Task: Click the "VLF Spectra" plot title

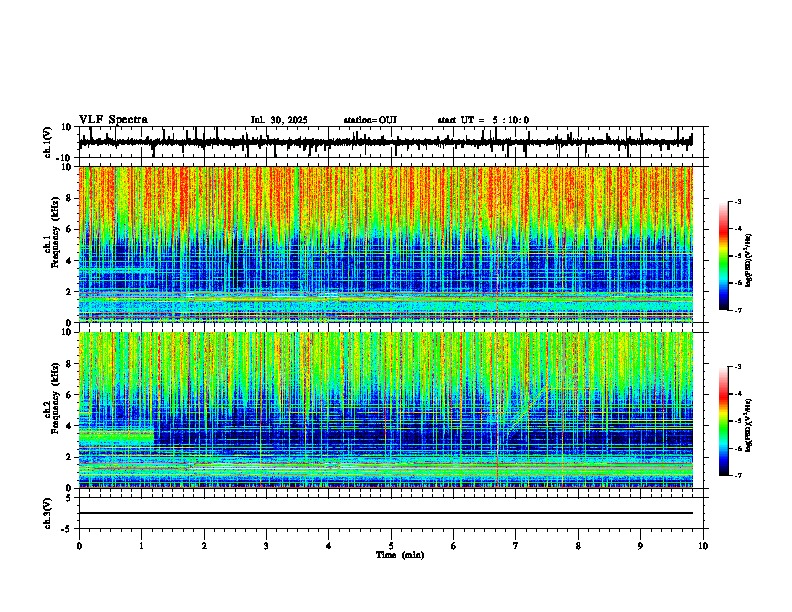Action: click(x=113, y=120)
